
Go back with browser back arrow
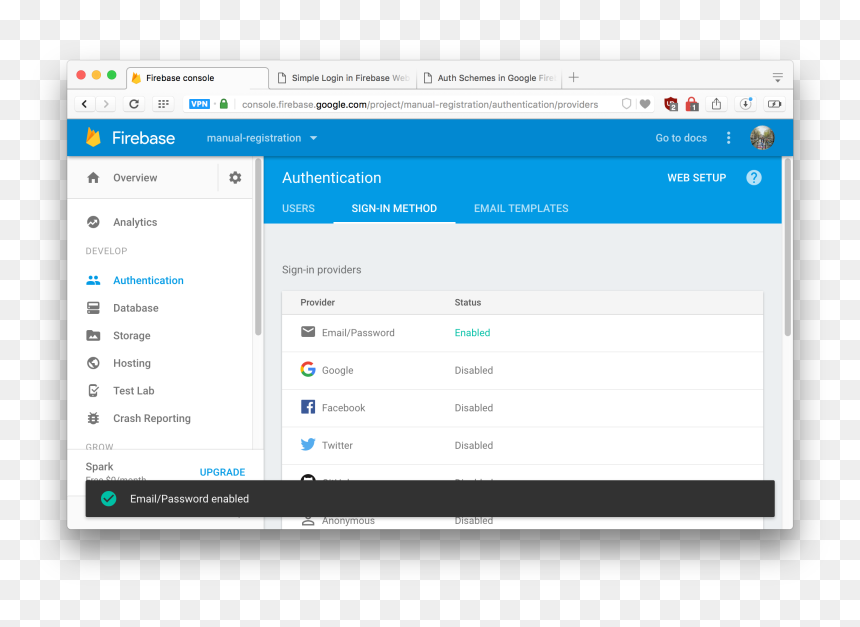[84, 104]
